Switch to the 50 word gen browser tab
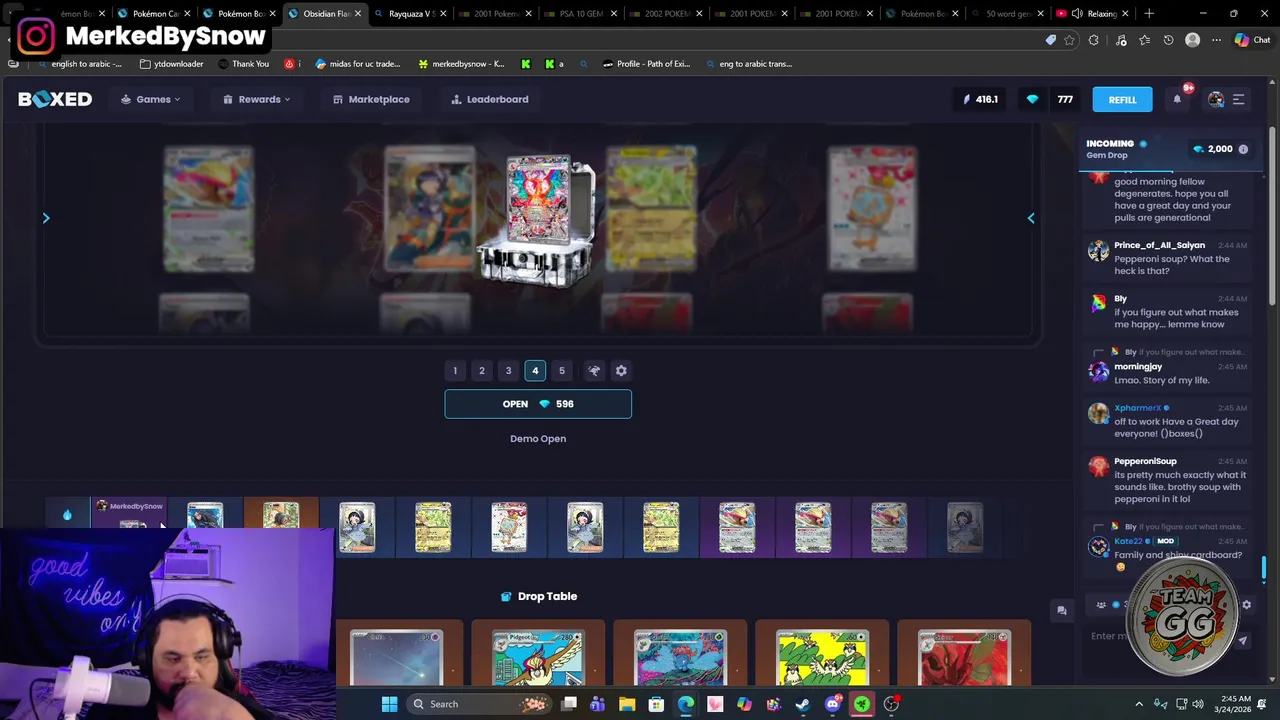 (1008, 14)
